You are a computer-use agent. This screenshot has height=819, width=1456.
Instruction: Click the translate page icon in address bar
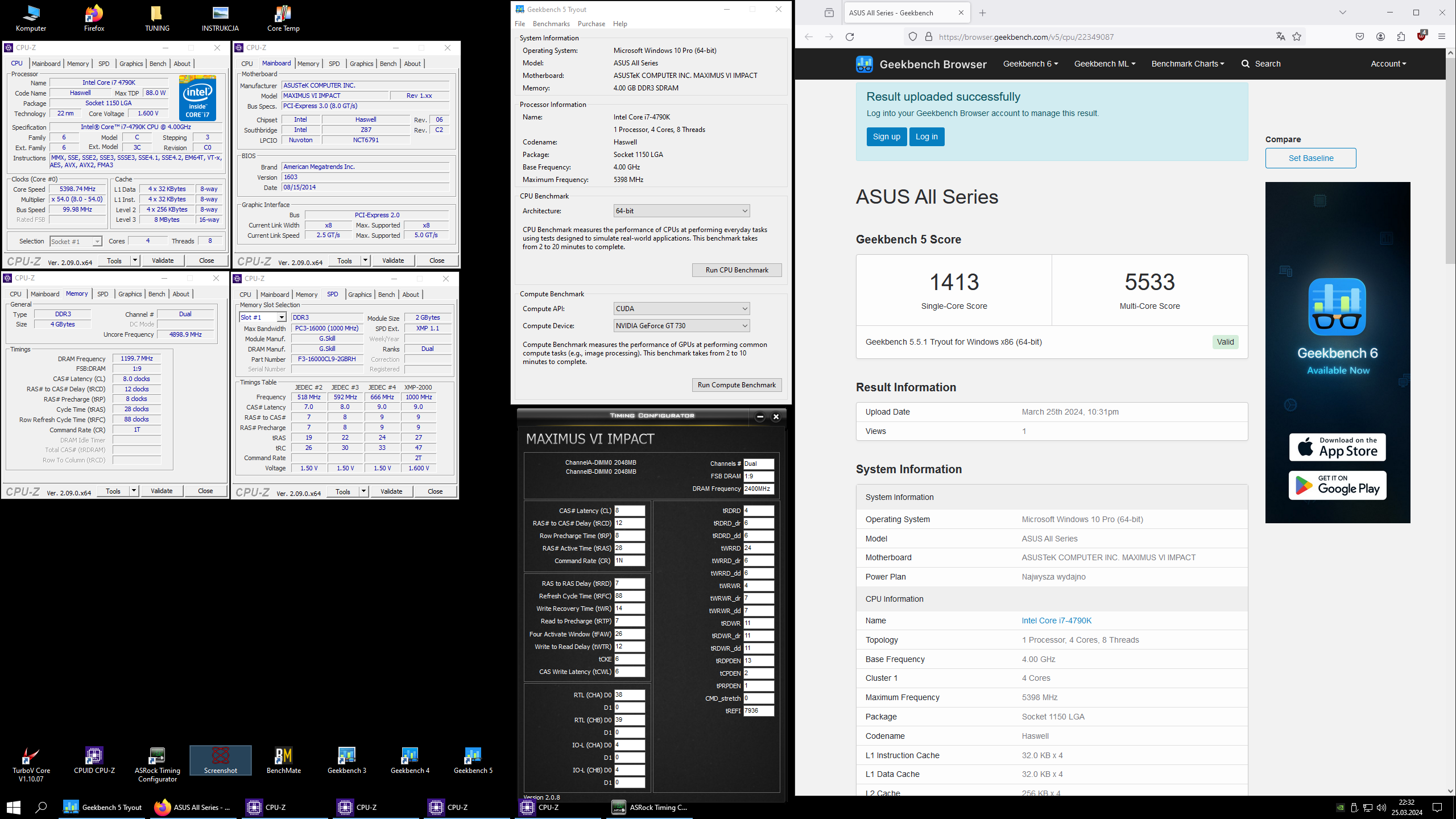pos(1280,37)
